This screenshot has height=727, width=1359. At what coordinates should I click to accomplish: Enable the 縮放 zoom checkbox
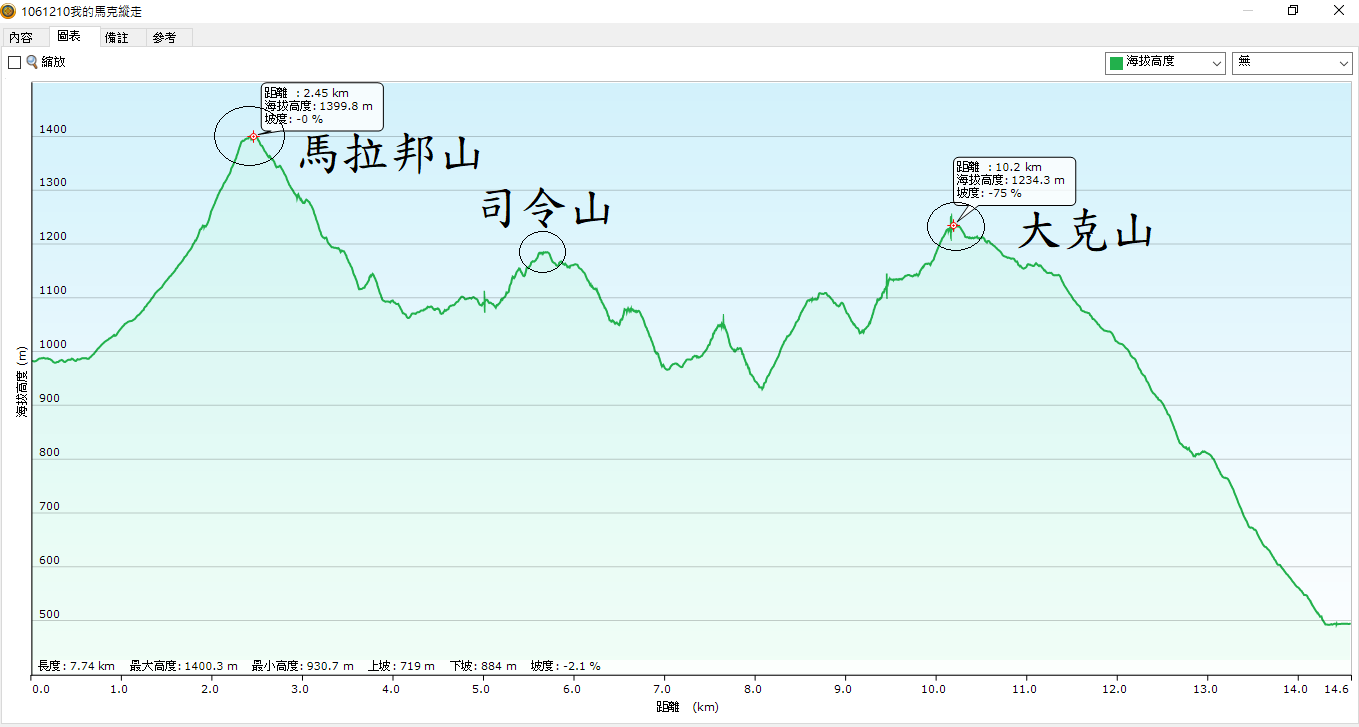click(14, 62)
